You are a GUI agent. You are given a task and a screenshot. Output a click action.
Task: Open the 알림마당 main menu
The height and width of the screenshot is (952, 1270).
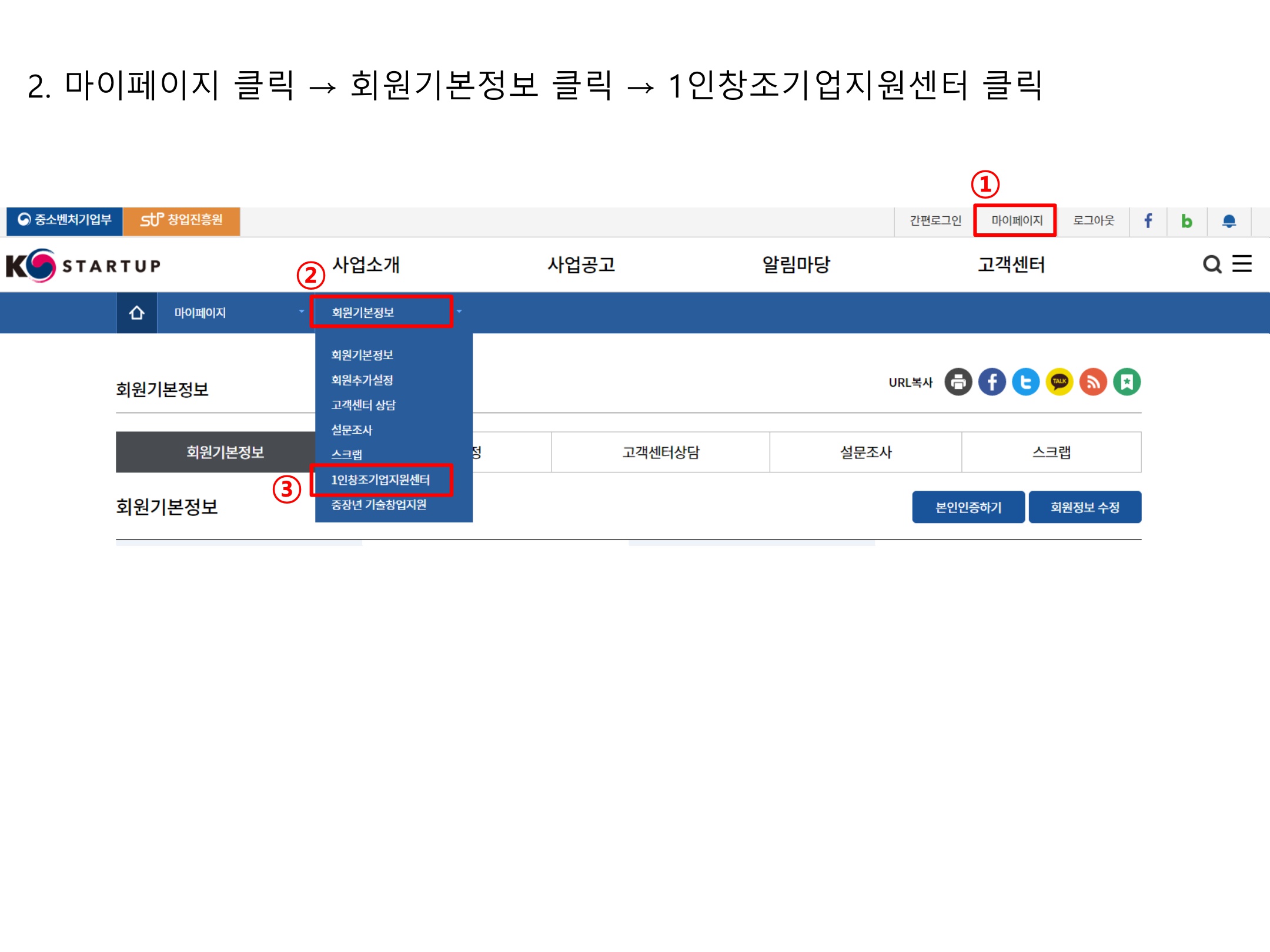pos(796,265)
